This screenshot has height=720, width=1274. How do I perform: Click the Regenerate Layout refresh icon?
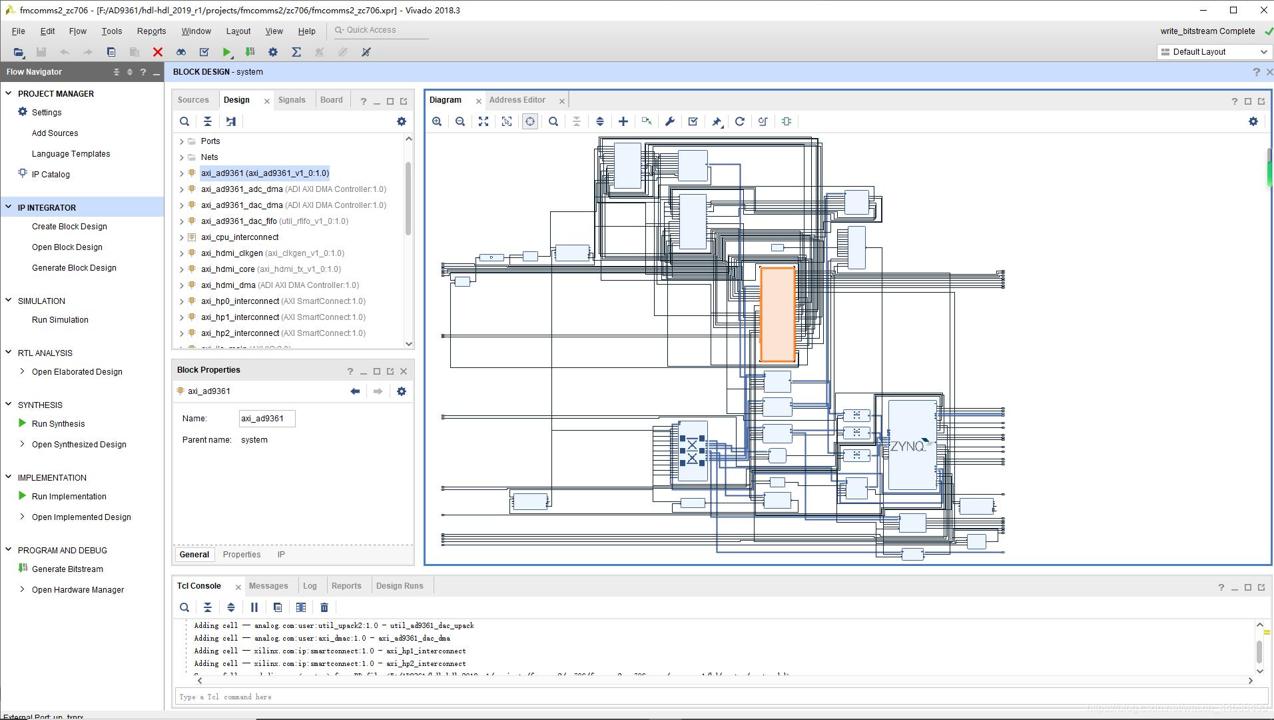[740, 121]
